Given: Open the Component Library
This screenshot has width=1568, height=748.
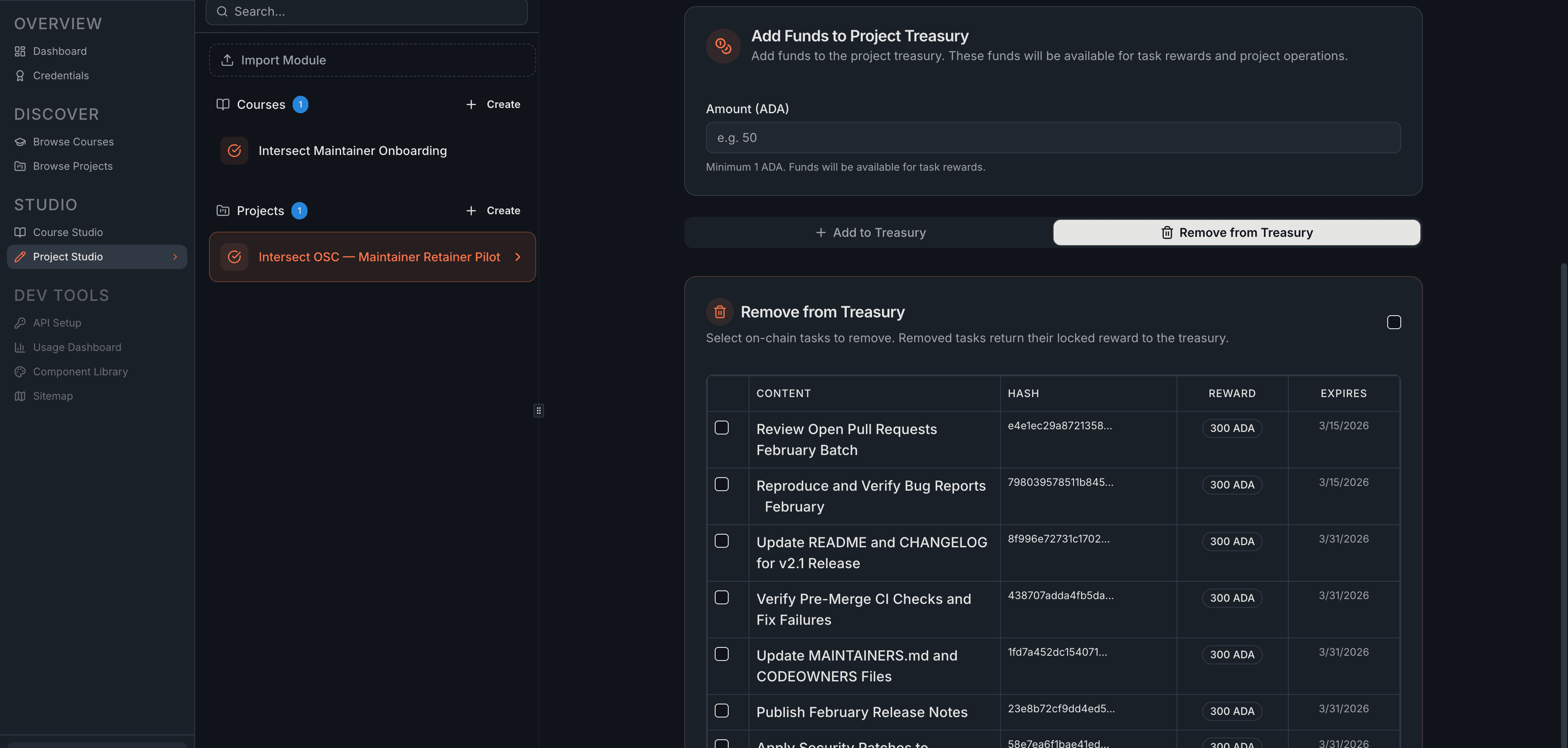Looking at the screenshot, I should pos(80,371).
